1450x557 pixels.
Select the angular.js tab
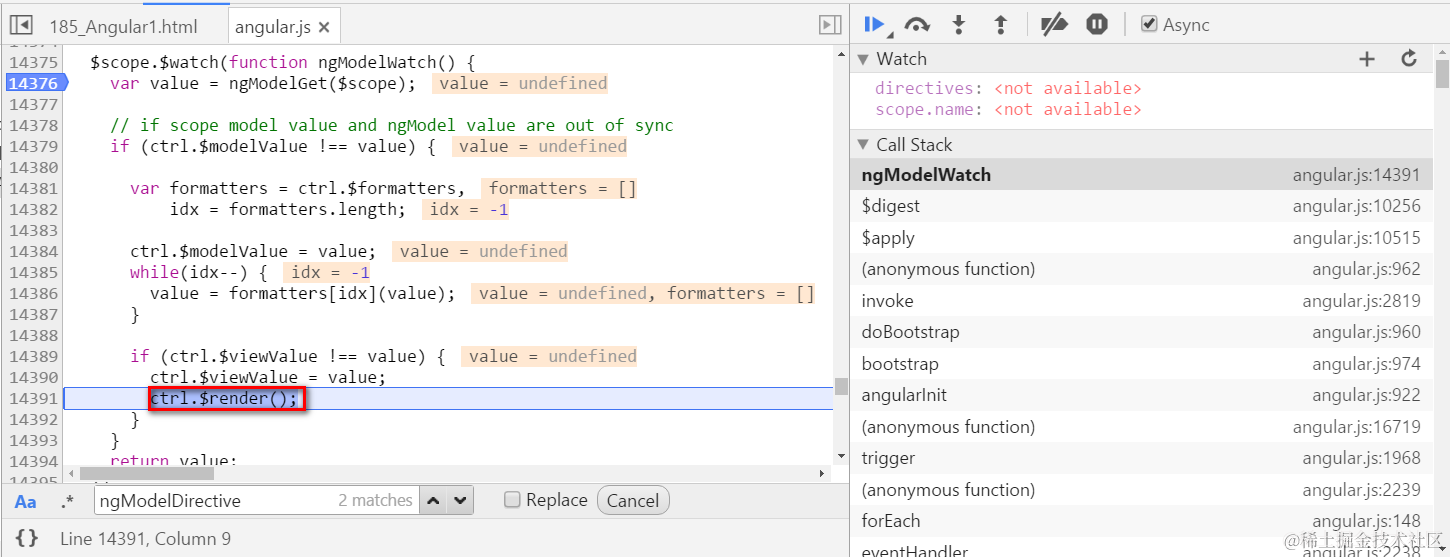point(272,27)
